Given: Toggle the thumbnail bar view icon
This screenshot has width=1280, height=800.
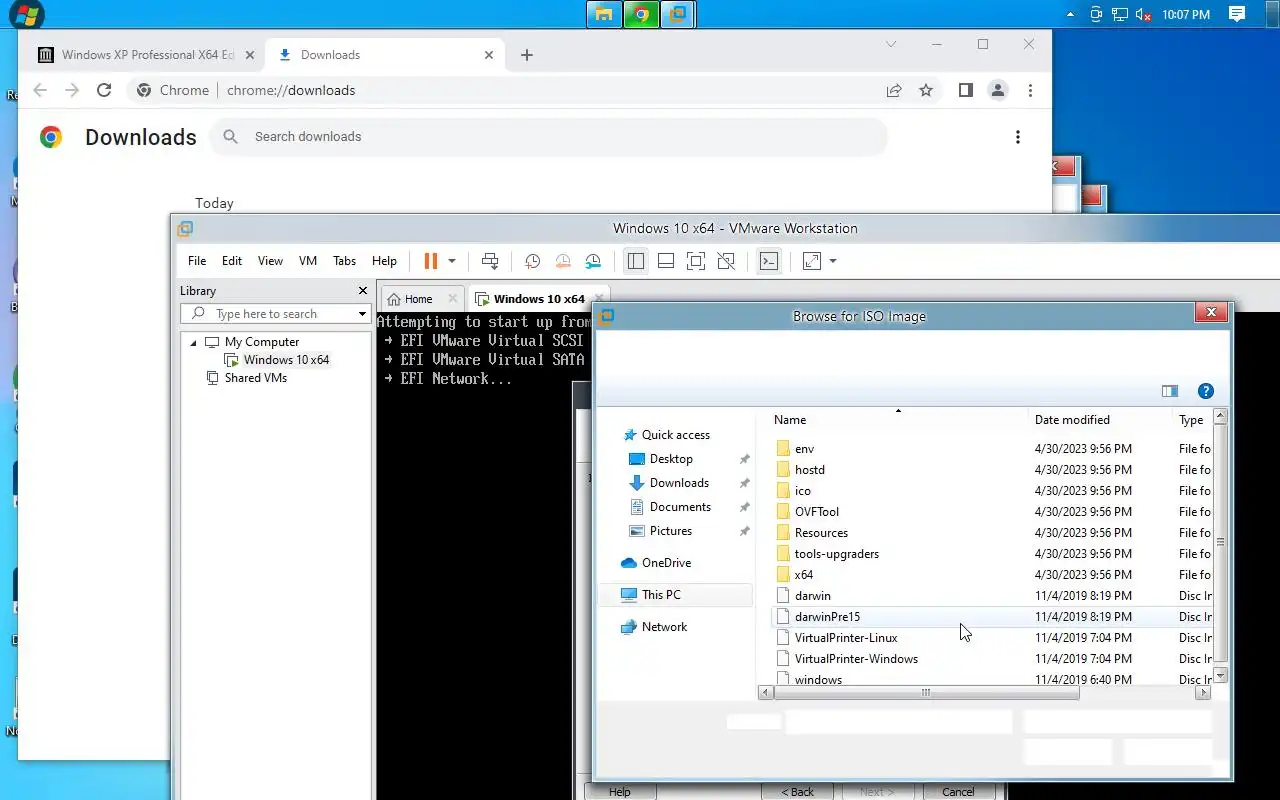Looking at the screenshot, I should click(x=666, y=261).
